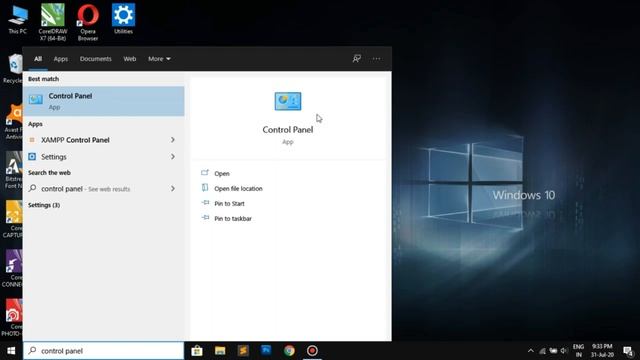This screenshot has height=360, width=640.
Task: Select the CorelDRAW X7 desktop shortcut
Action: pyautogui.click(x=53, y=22)
